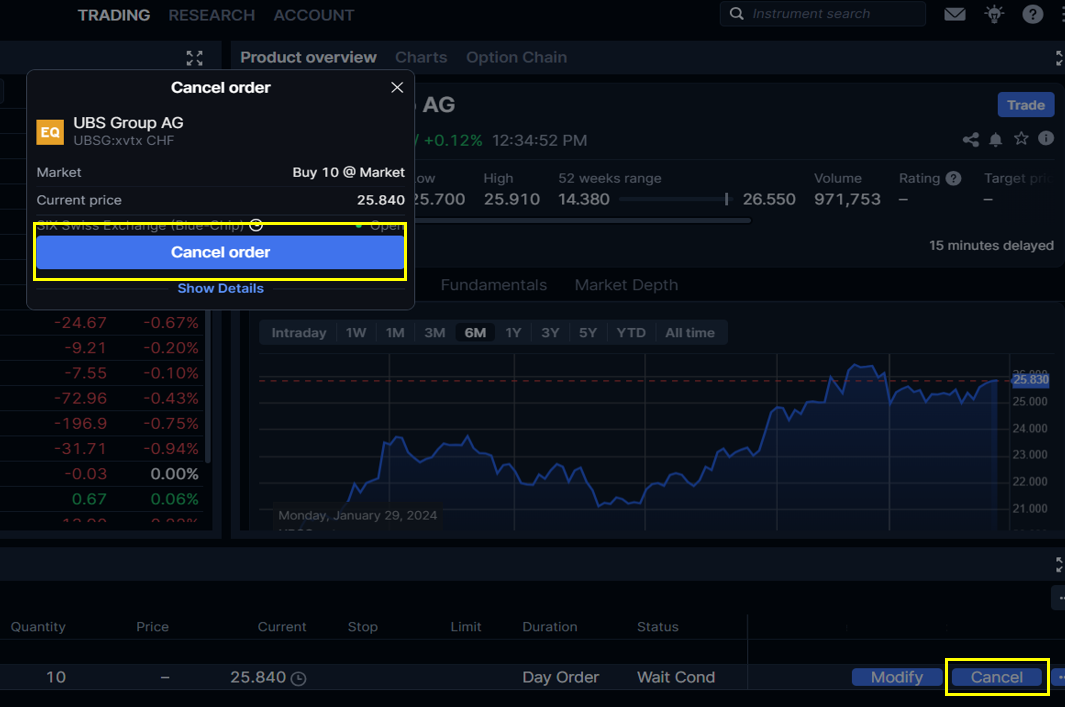Select the 3Y chart range
This screenshot has height=707, width=1065.
[x=550, y=333]
